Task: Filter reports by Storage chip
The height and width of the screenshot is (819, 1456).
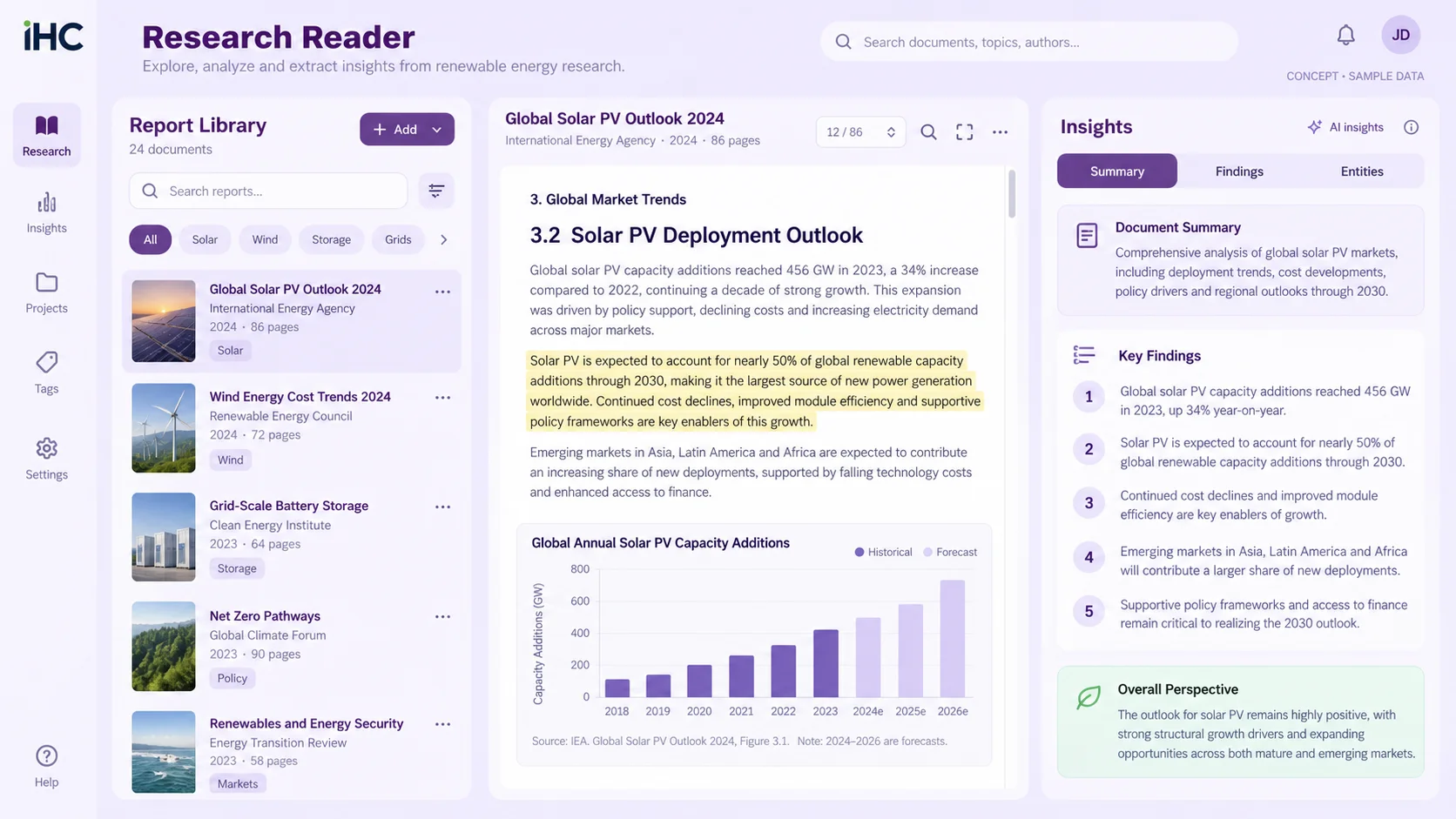Action: pyautogui.click(x=331, y=239)
